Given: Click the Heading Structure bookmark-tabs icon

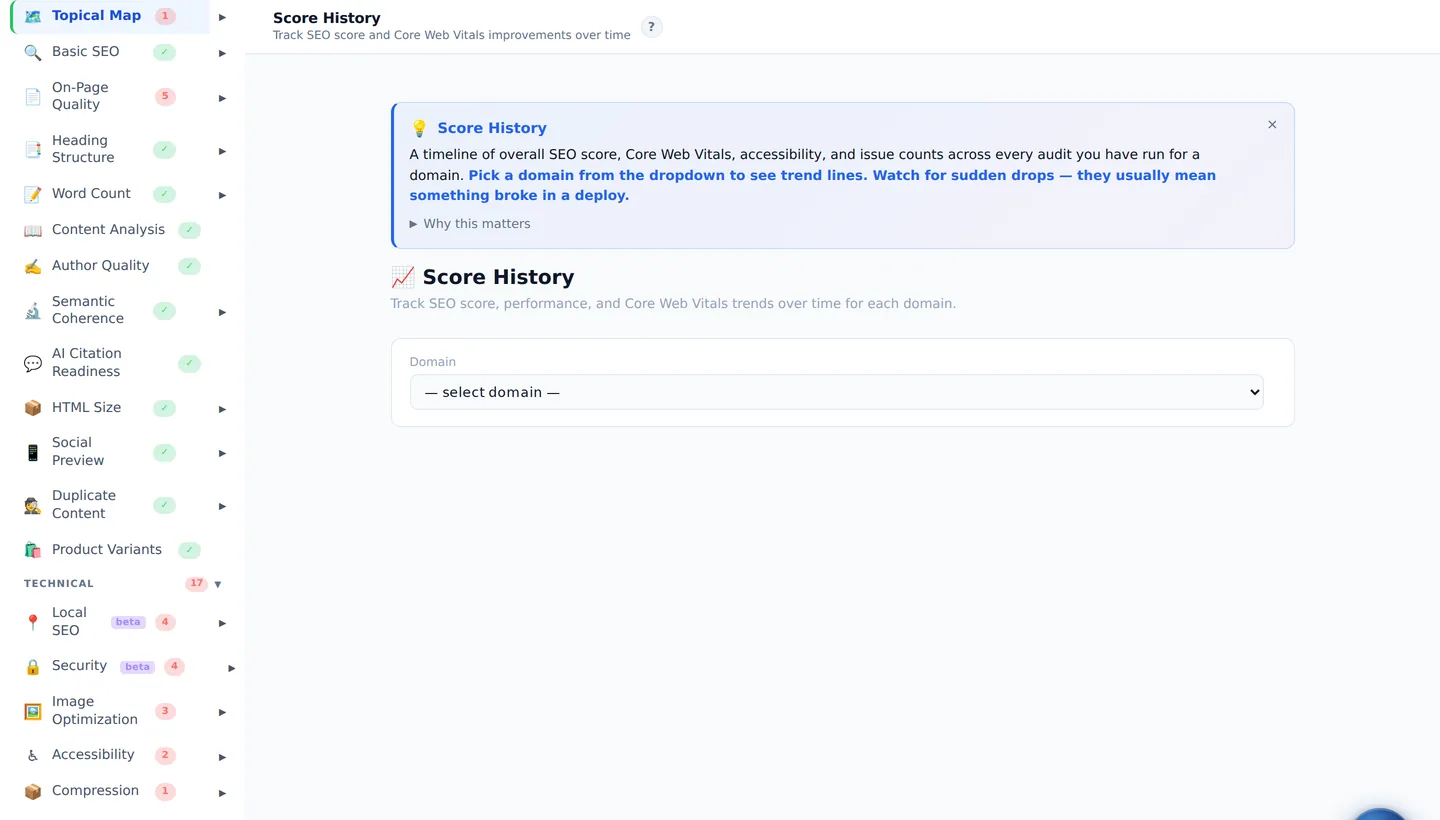Looking at the screenshot, I should click(x=33, y=150).
